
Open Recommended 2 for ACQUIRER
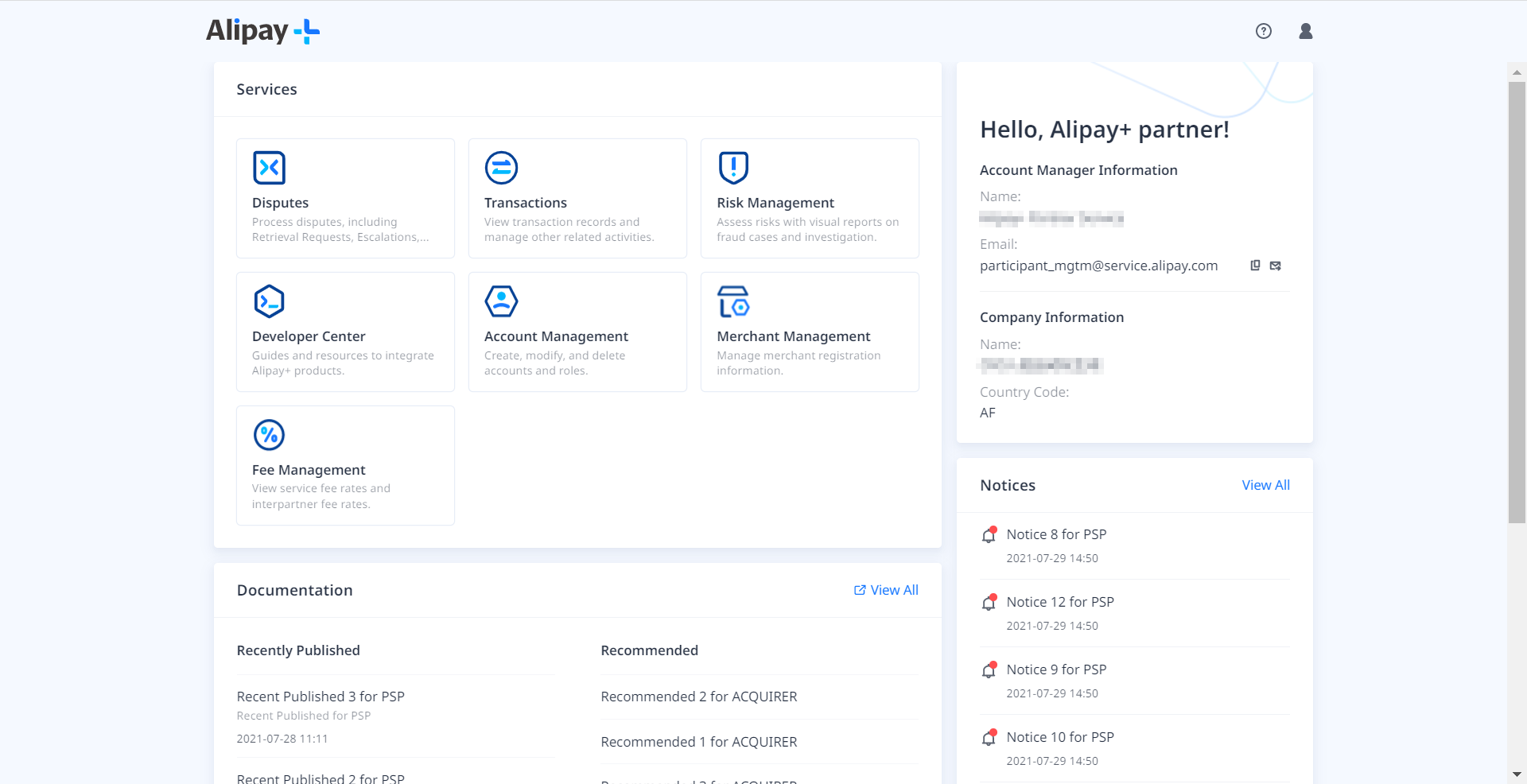click(698, 697)
